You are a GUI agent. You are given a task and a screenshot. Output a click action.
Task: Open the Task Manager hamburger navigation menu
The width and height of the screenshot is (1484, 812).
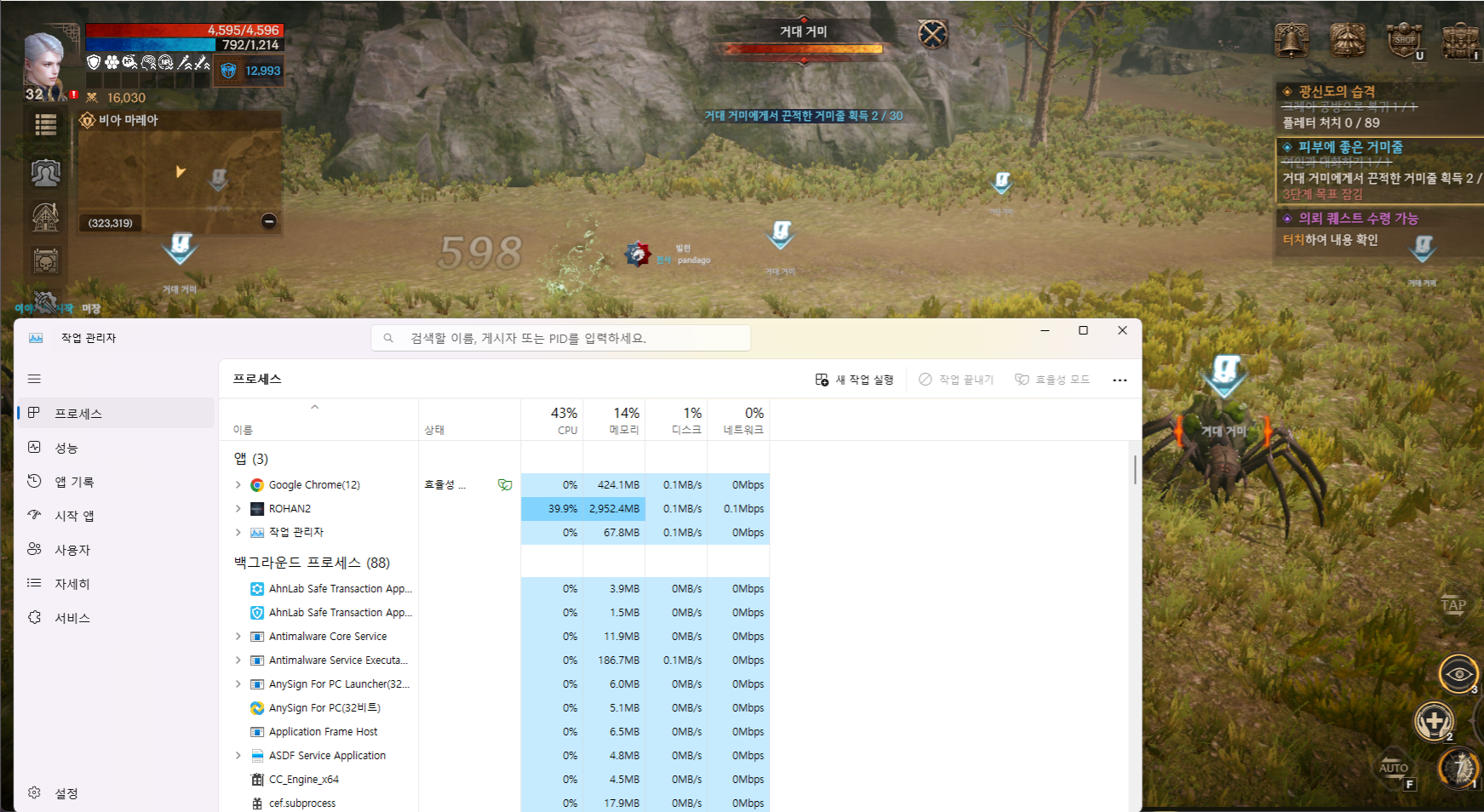(x=34, y=379)
